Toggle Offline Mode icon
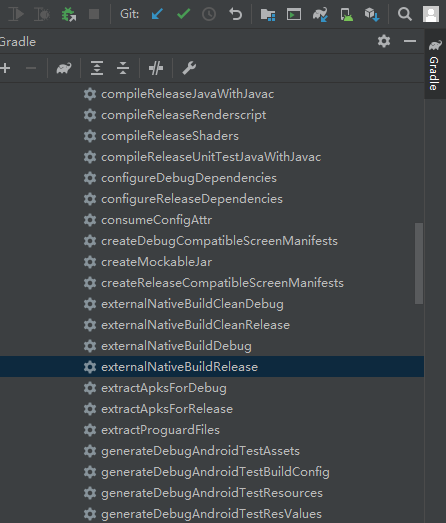 coord(156,68)
